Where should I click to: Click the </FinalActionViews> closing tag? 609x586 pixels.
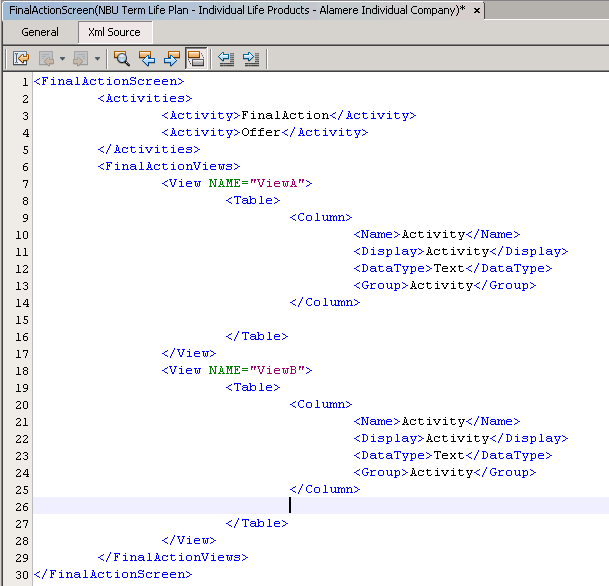coord(172,557)
